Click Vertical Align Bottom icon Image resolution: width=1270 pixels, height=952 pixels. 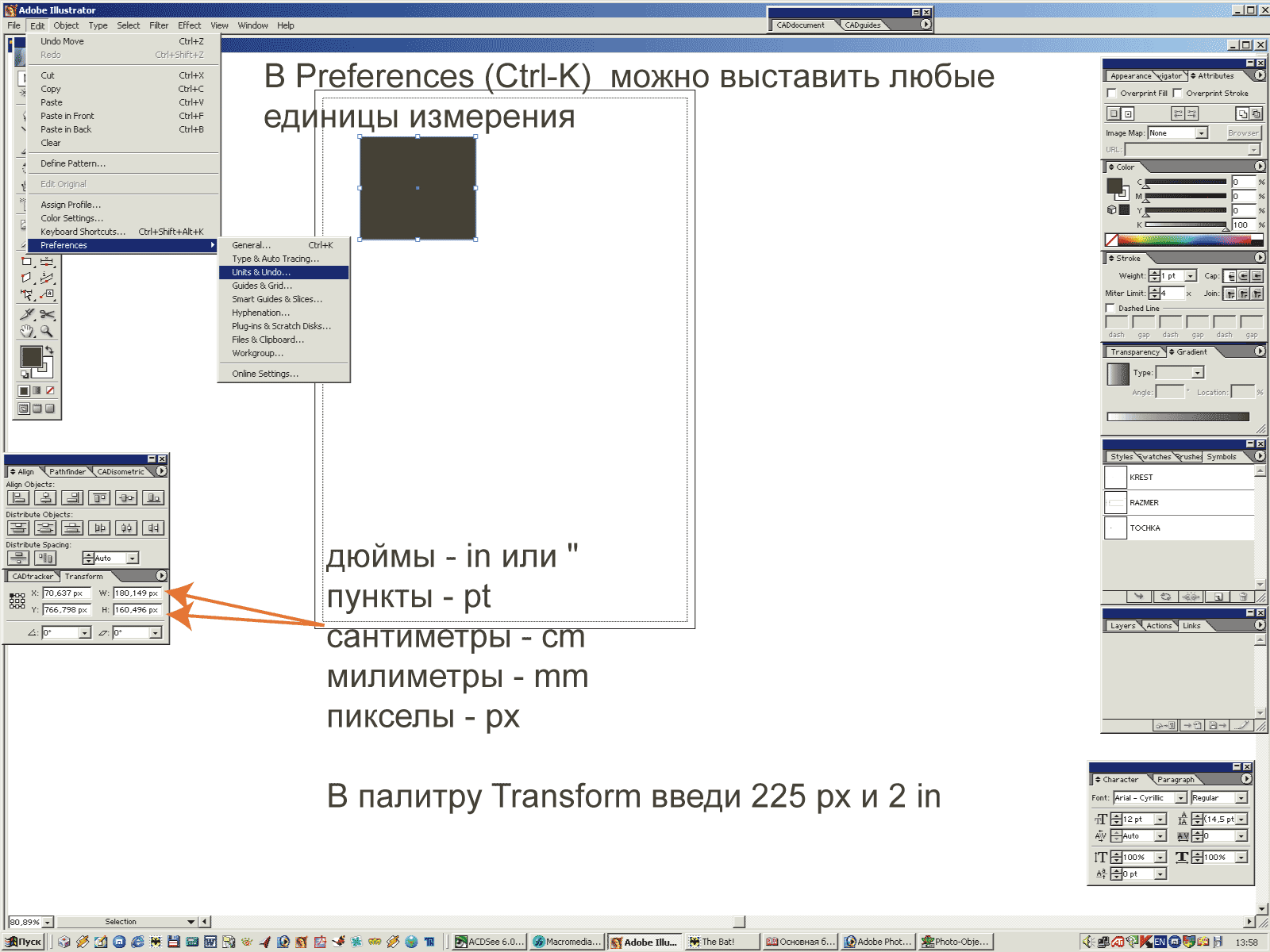coord(153,498)
